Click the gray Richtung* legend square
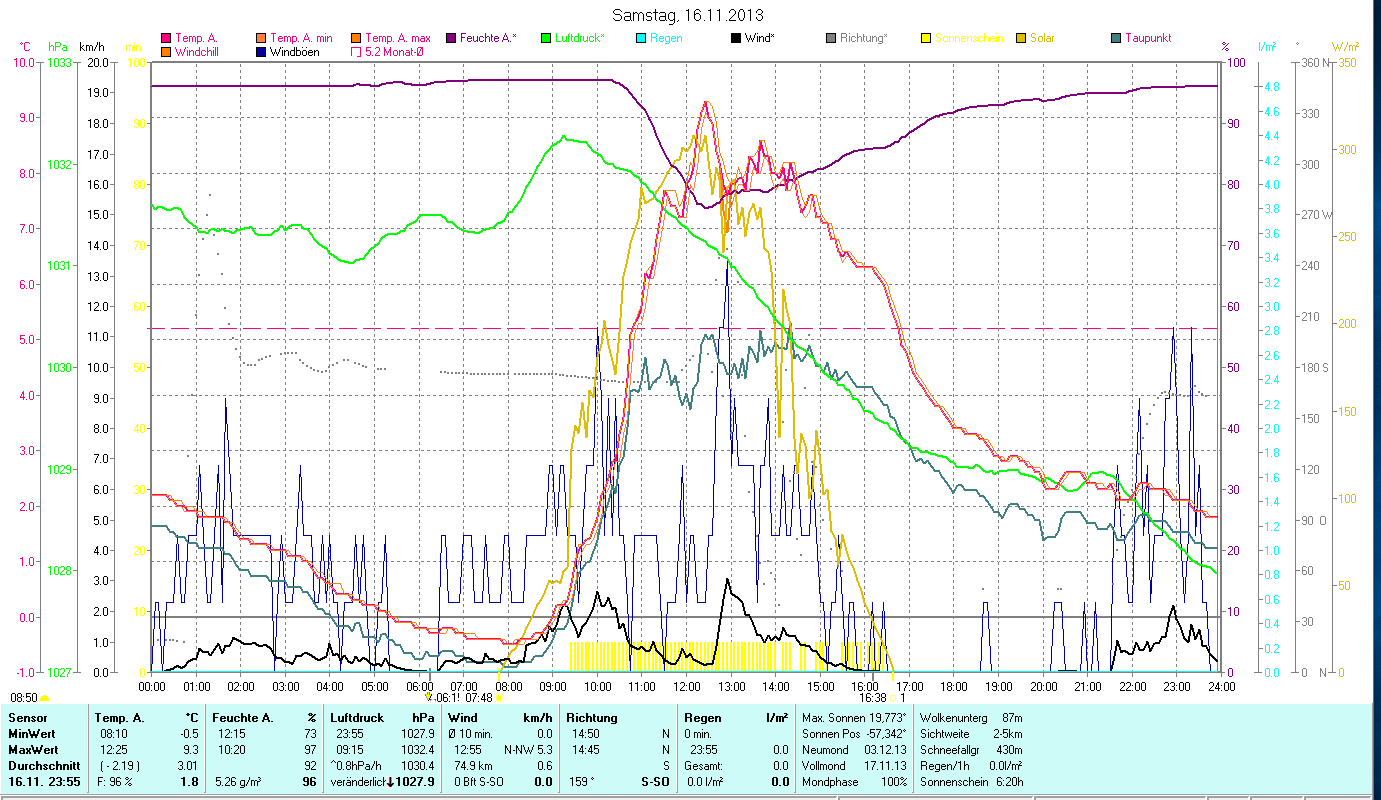This screenshot has width=1381, height=800. 831,39
